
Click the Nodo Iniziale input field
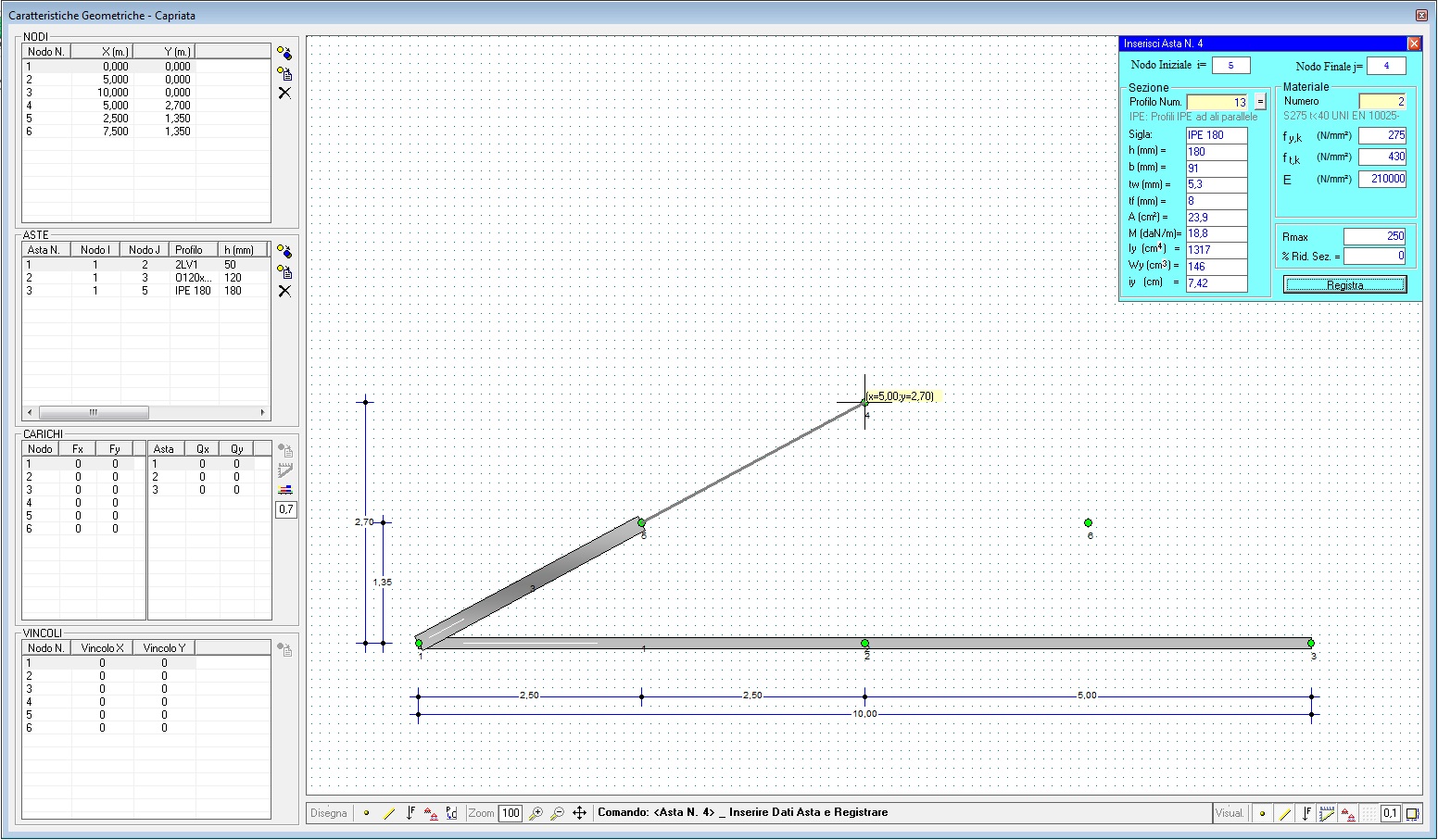coord(1231,66)
